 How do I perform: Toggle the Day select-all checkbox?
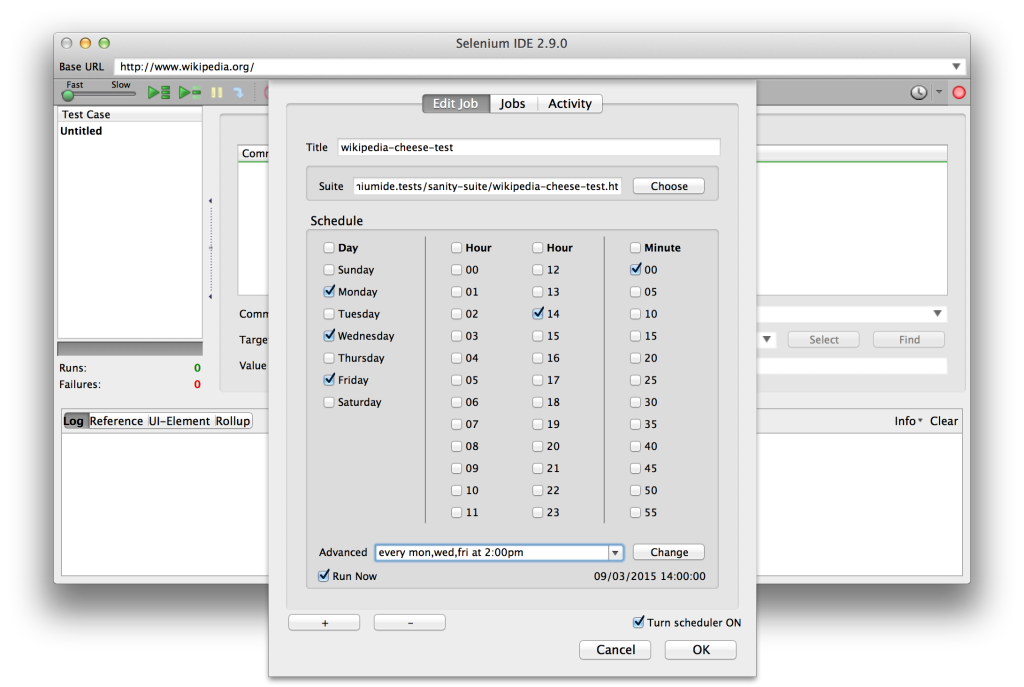click(328, 248)
